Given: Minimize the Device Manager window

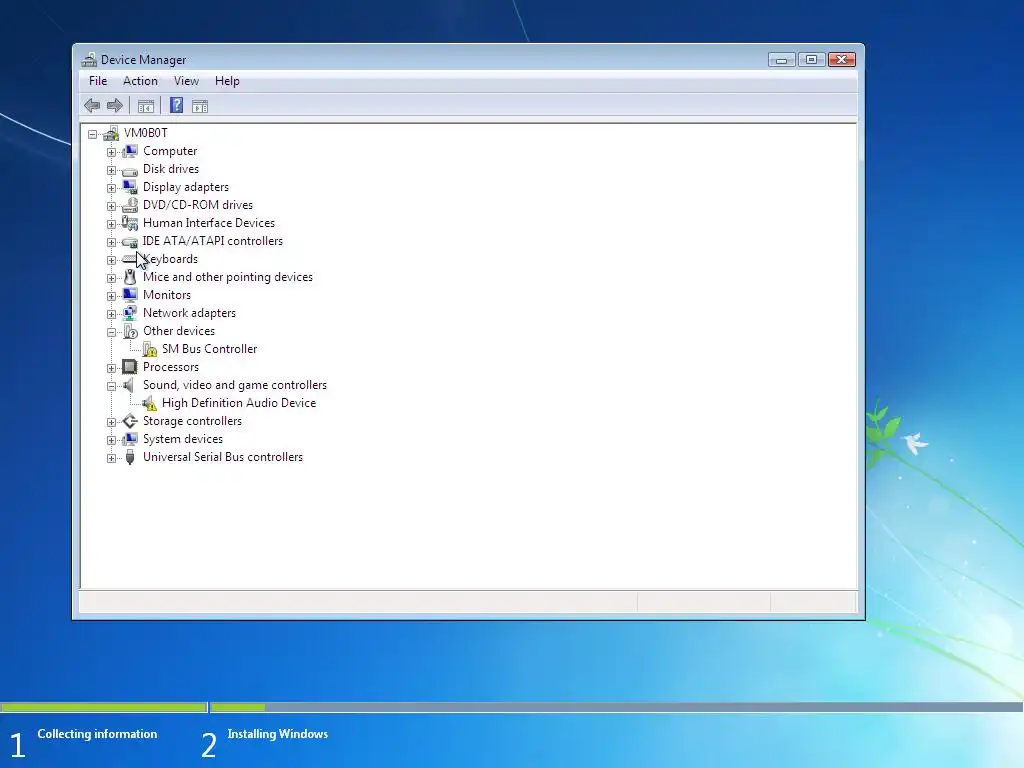Looking at the screenshot, I should 782,60.
